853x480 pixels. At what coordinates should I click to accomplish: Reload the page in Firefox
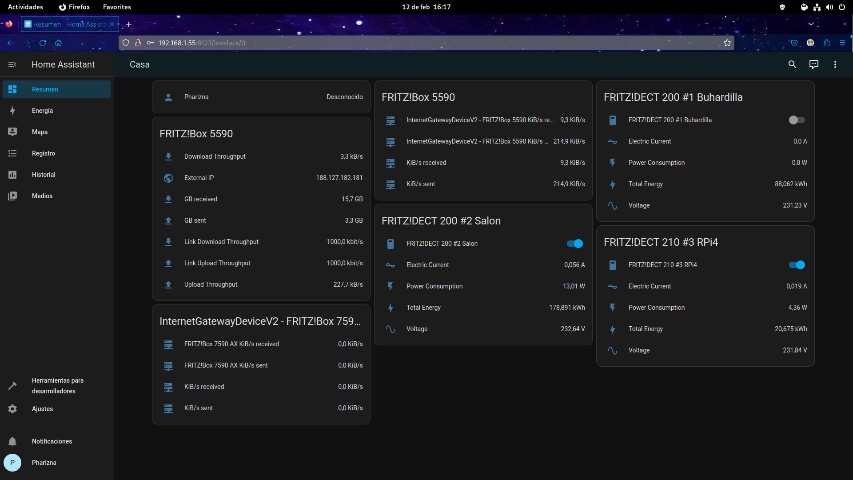pyautogui.click(x=42, y=42)
